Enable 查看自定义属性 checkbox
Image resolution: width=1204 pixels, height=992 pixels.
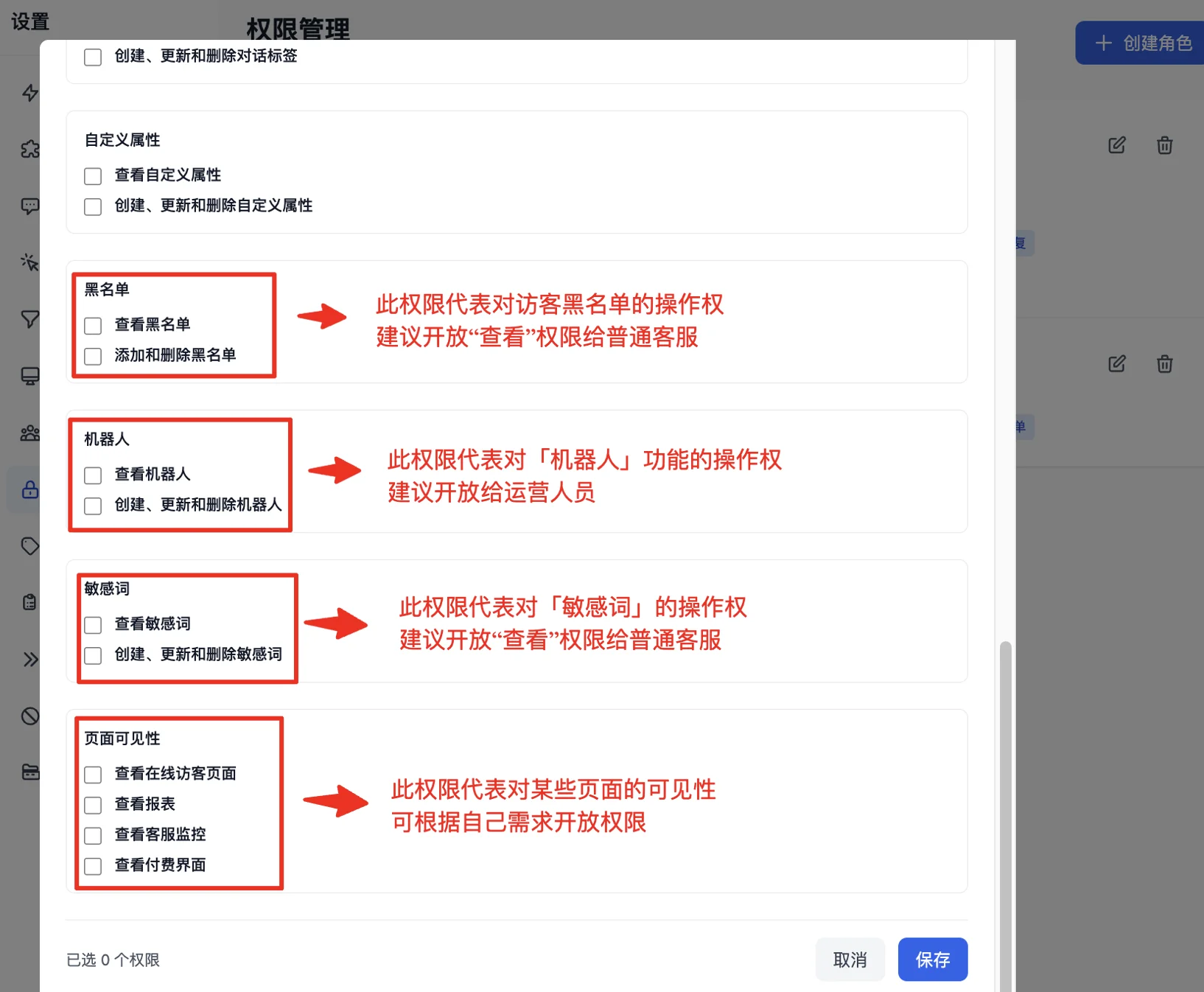pyautogui.click(x=92, y=176)
